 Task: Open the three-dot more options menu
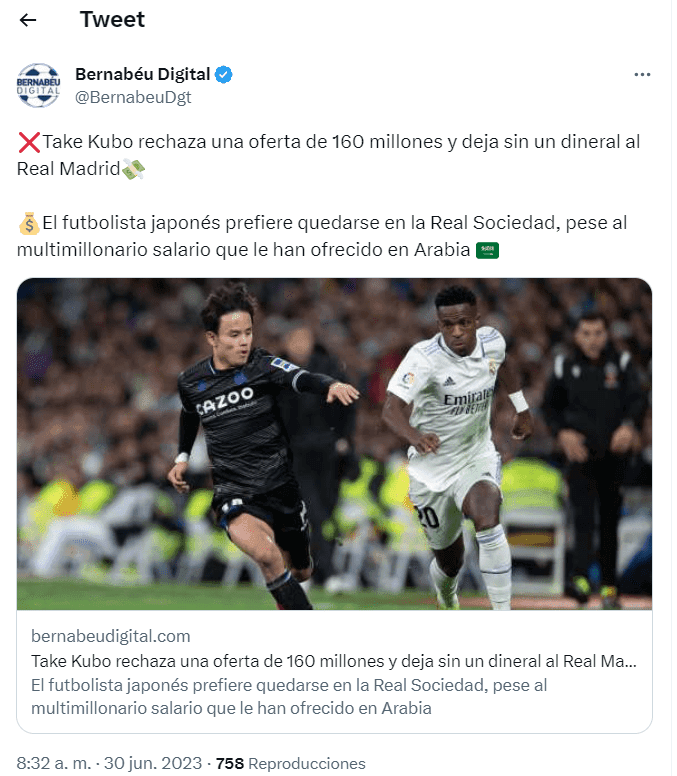click(x=642, y=75)
